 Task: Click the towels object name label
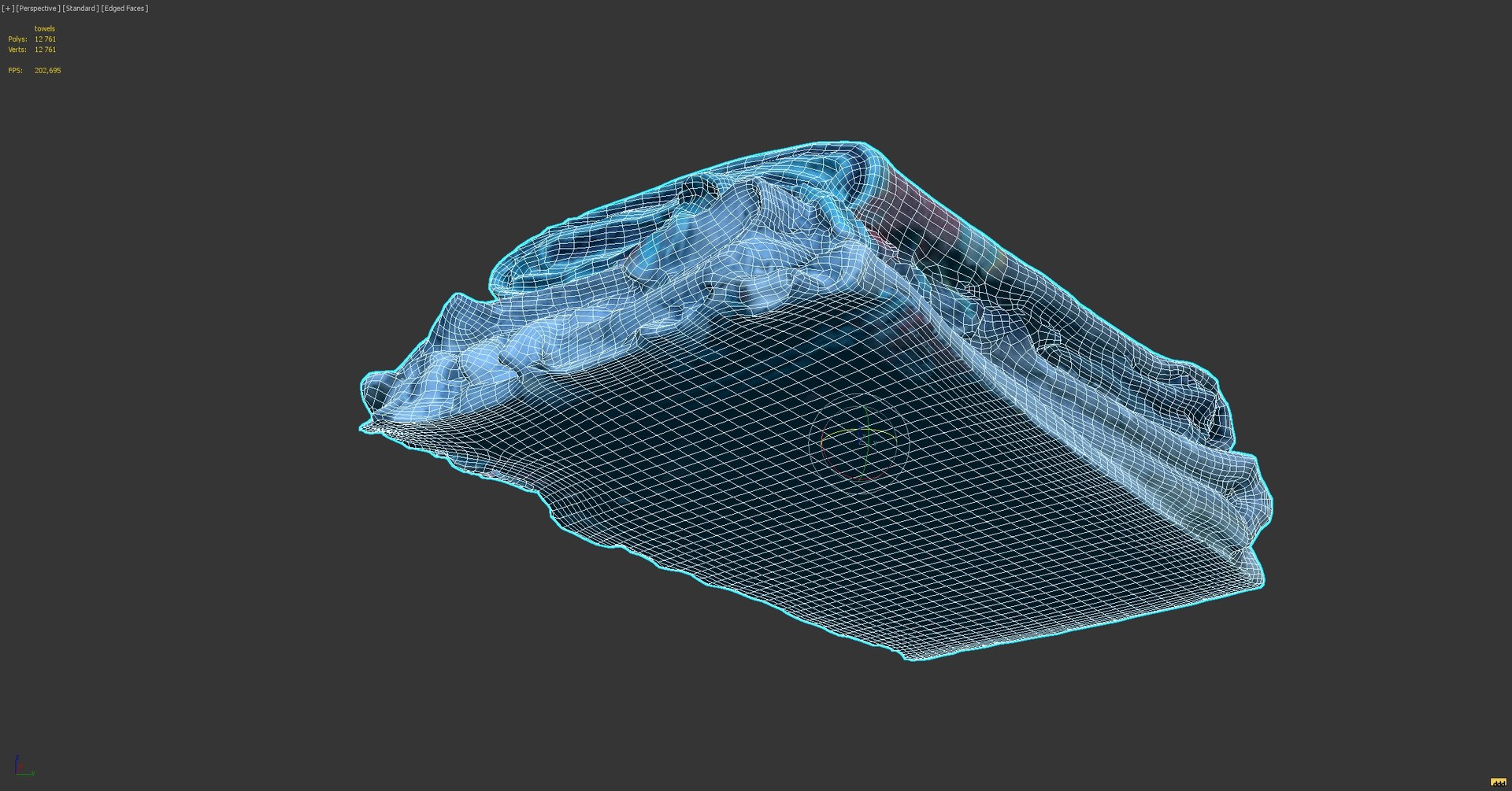coord(45,29)
